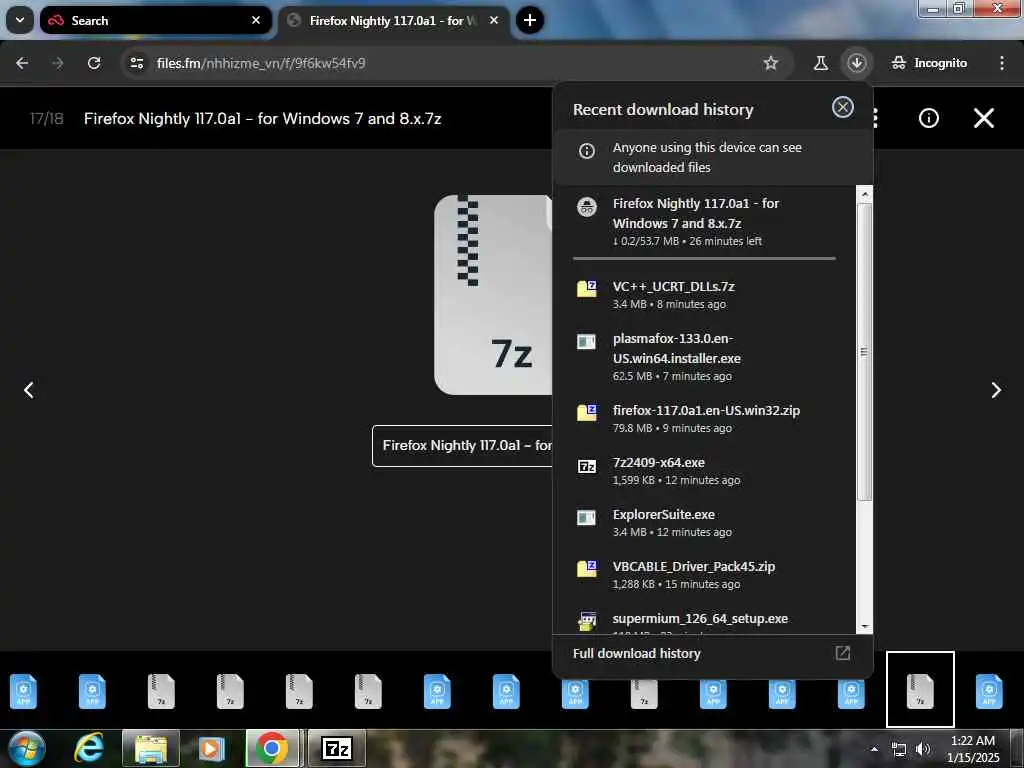Open the Windows Start menu
Screen dimensions: 1024x768
coord(25,748)
